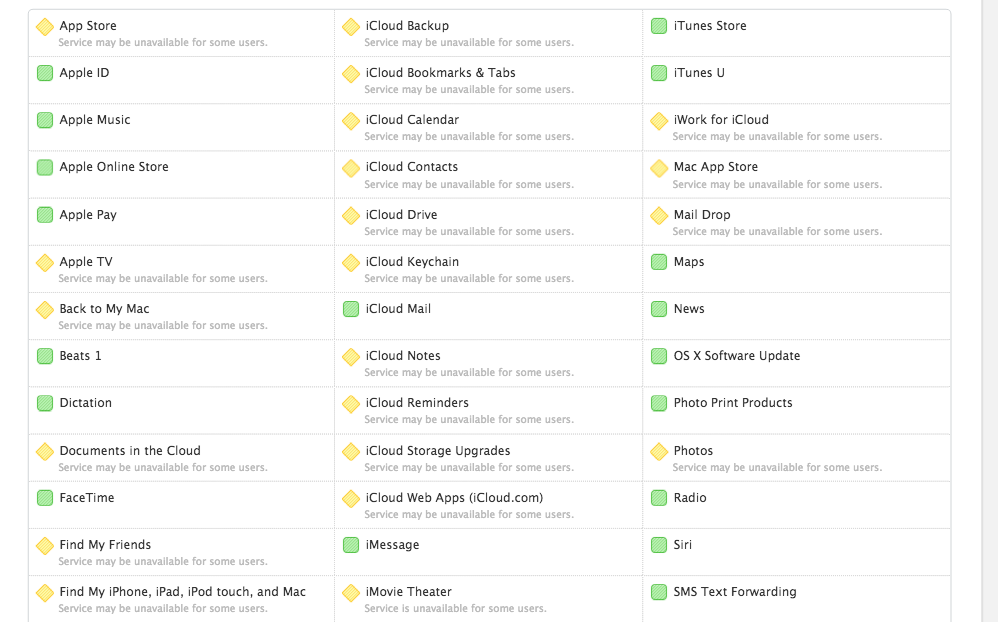The width and height of the screenshot is (998, 622).
Task: Click the Find My Friends service label
Action: 105,545
